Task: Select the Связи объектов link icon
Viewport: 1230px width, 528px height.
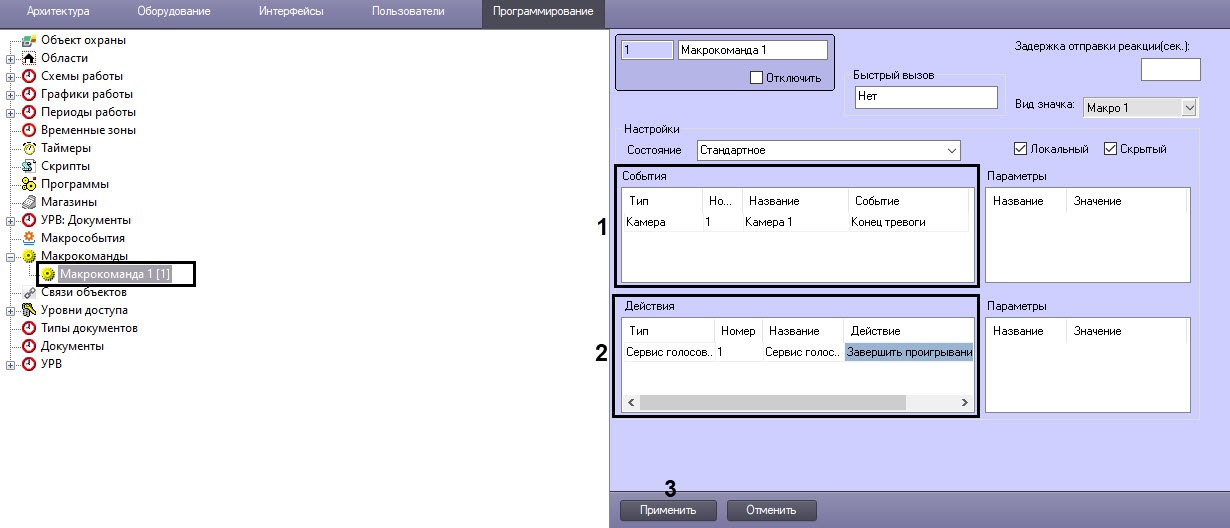Action: point(29,292)
